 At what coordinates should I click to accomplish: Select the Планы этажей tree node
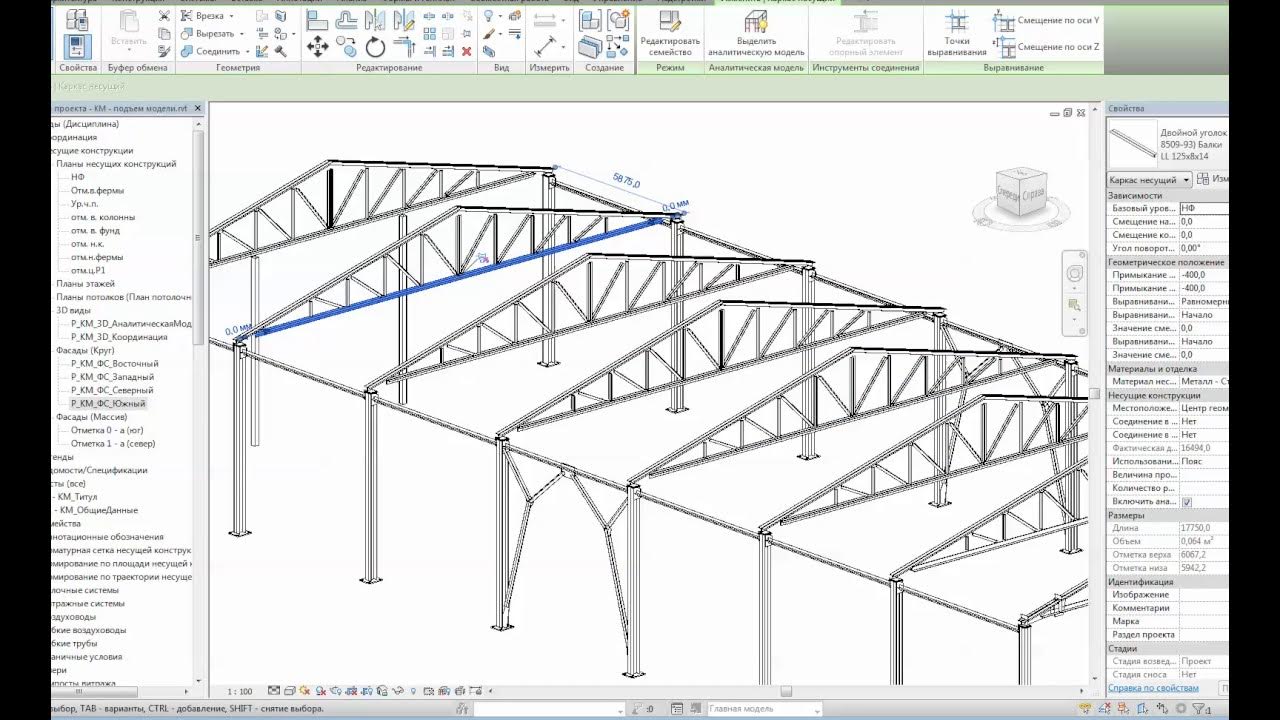85,284
